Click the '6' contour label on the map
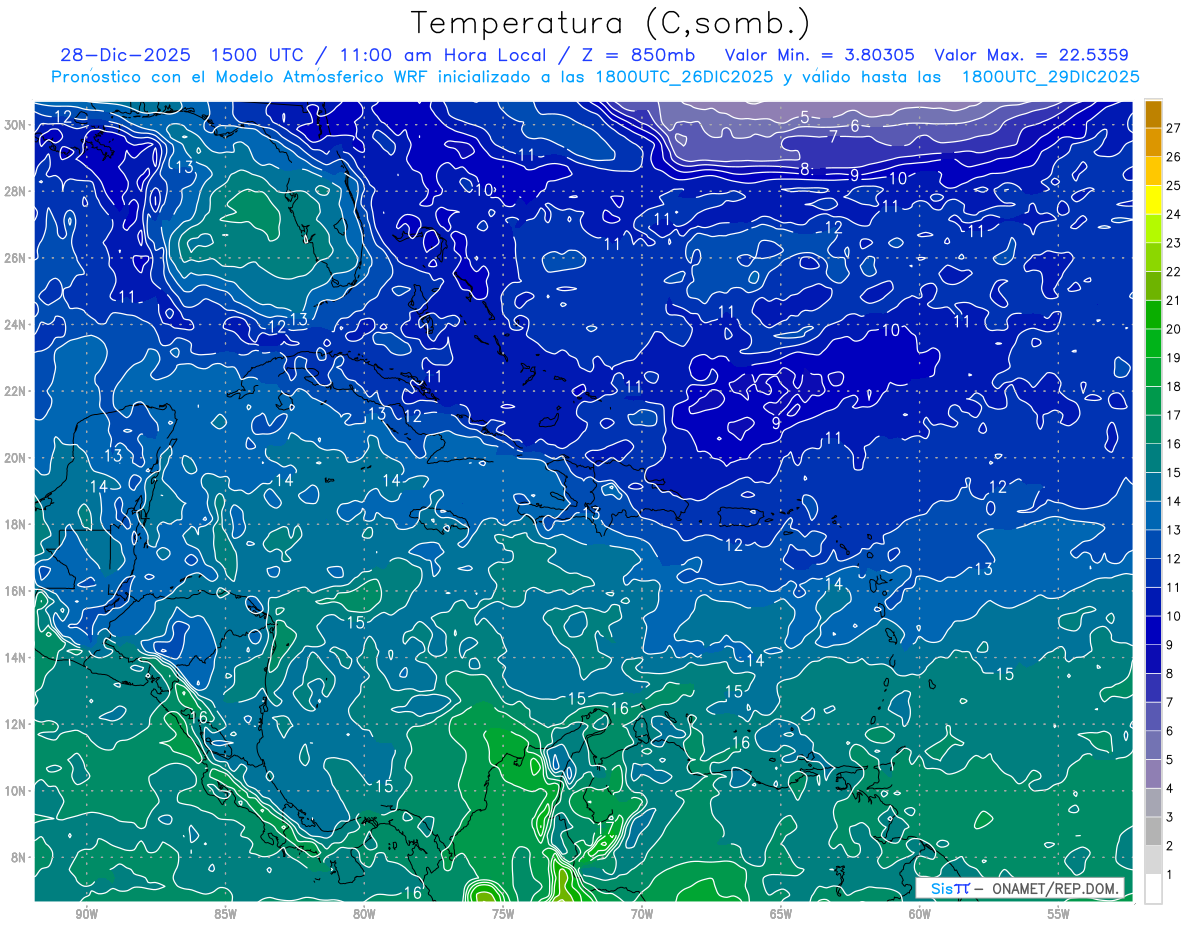The image size is (1200, 927). (x=855, y=126)
